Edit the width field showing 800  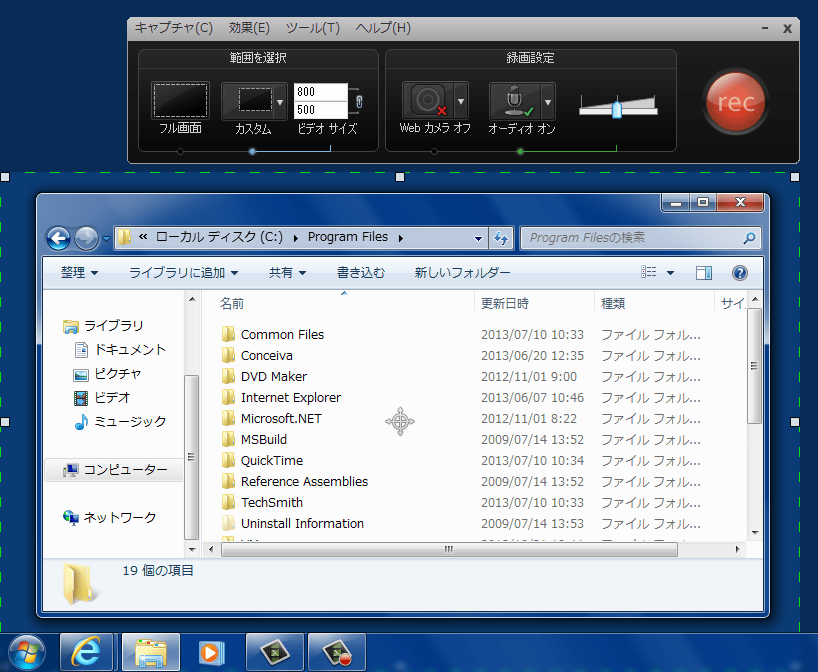[321, 92]
